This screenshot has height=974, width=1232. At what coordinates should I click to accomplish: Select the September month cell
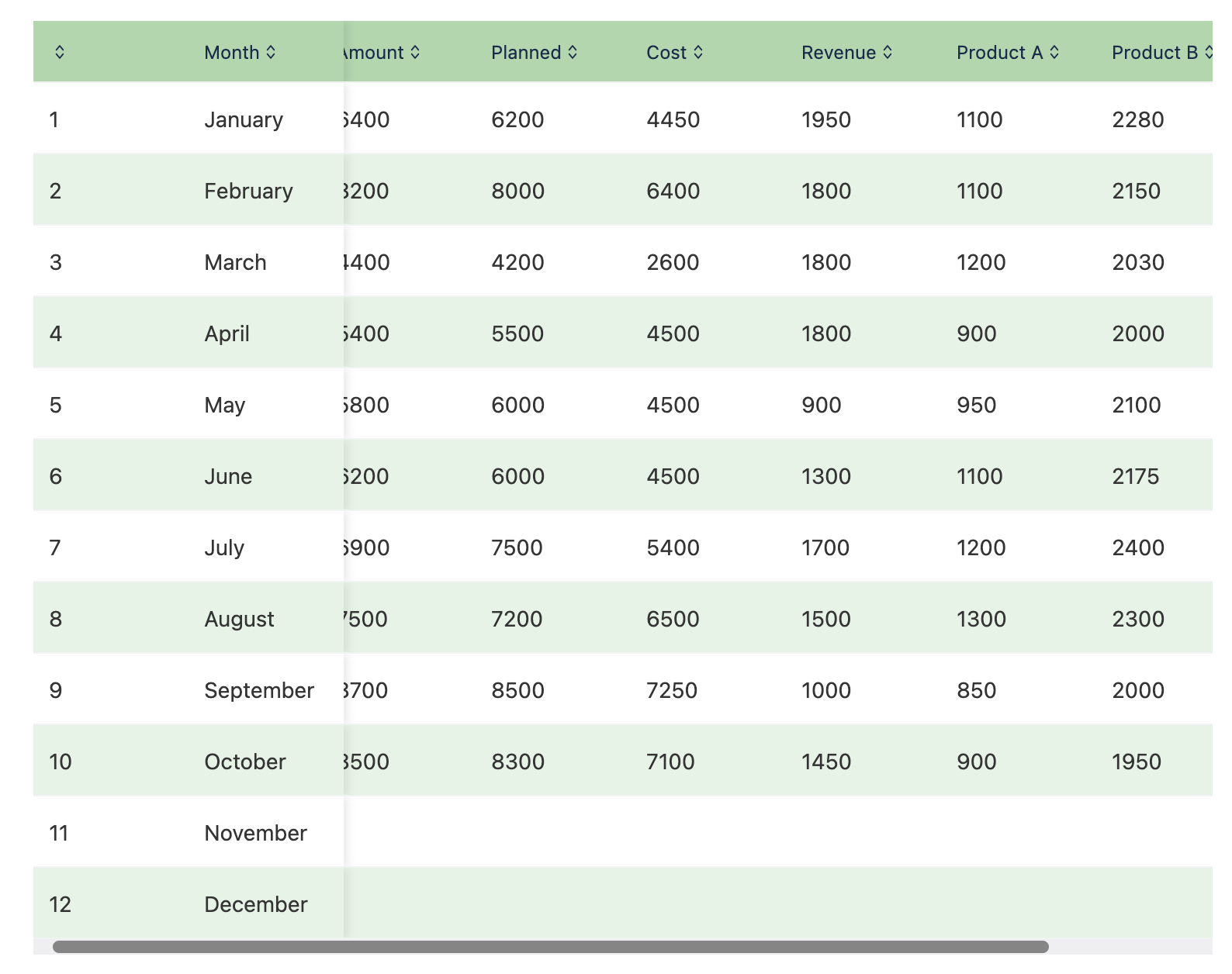coord(258,690)
